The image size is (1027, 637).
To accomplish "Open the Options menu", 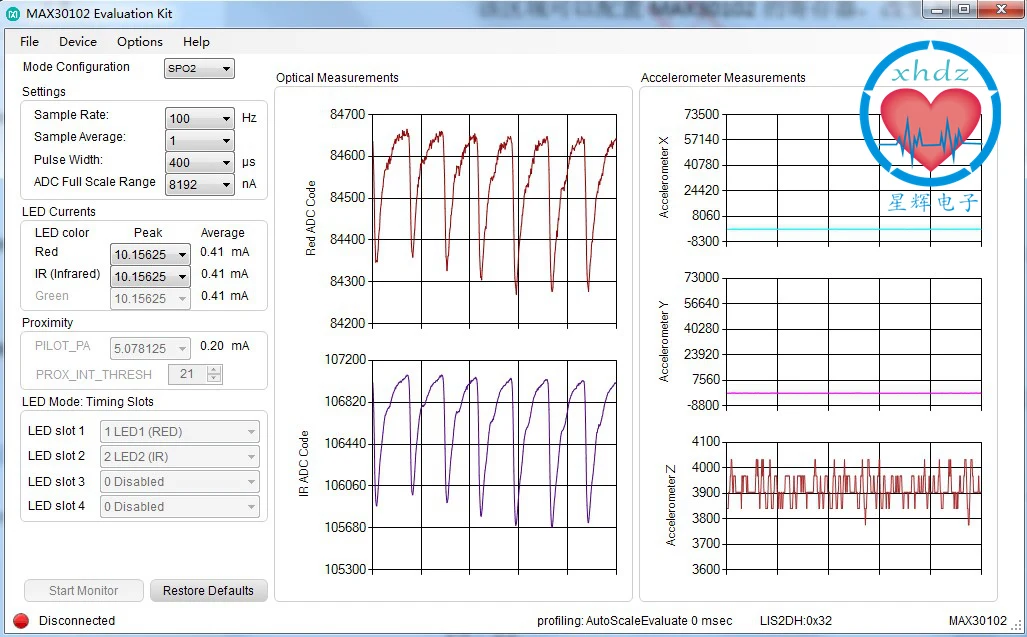I will [x=139, y=42].
